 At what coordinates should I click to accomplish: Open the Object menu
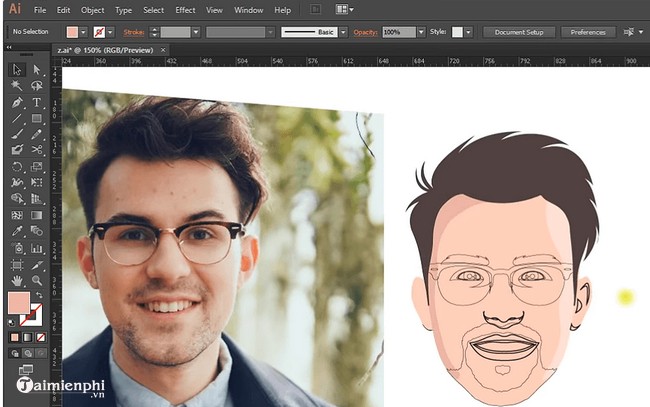[x=92, y=10]
